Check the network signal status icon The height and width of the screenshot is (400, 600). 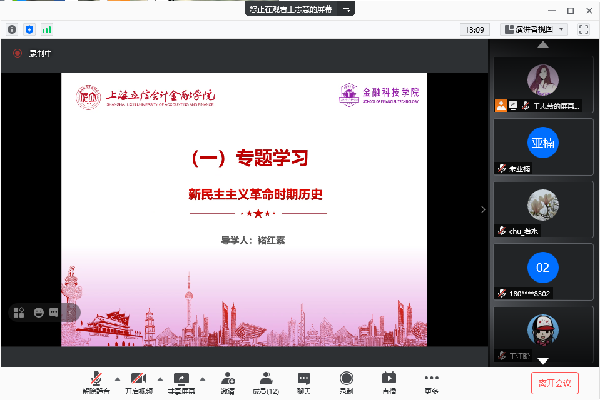(x=48, y=30)
